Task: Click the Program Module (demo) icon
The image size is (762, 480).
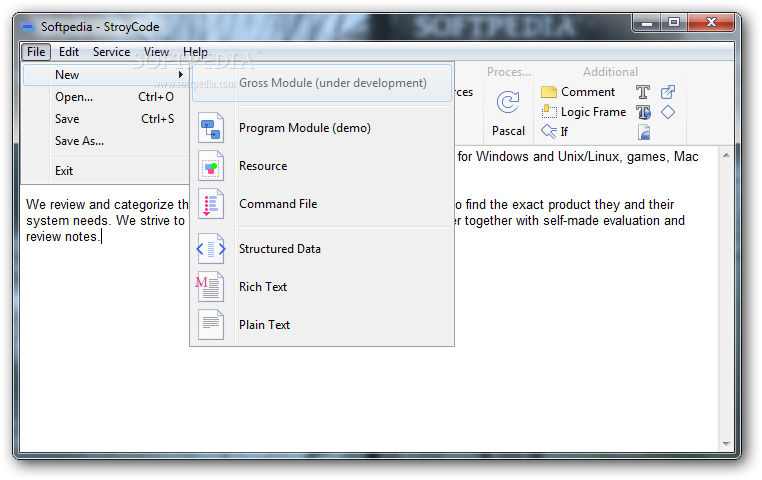Action: 211,128
